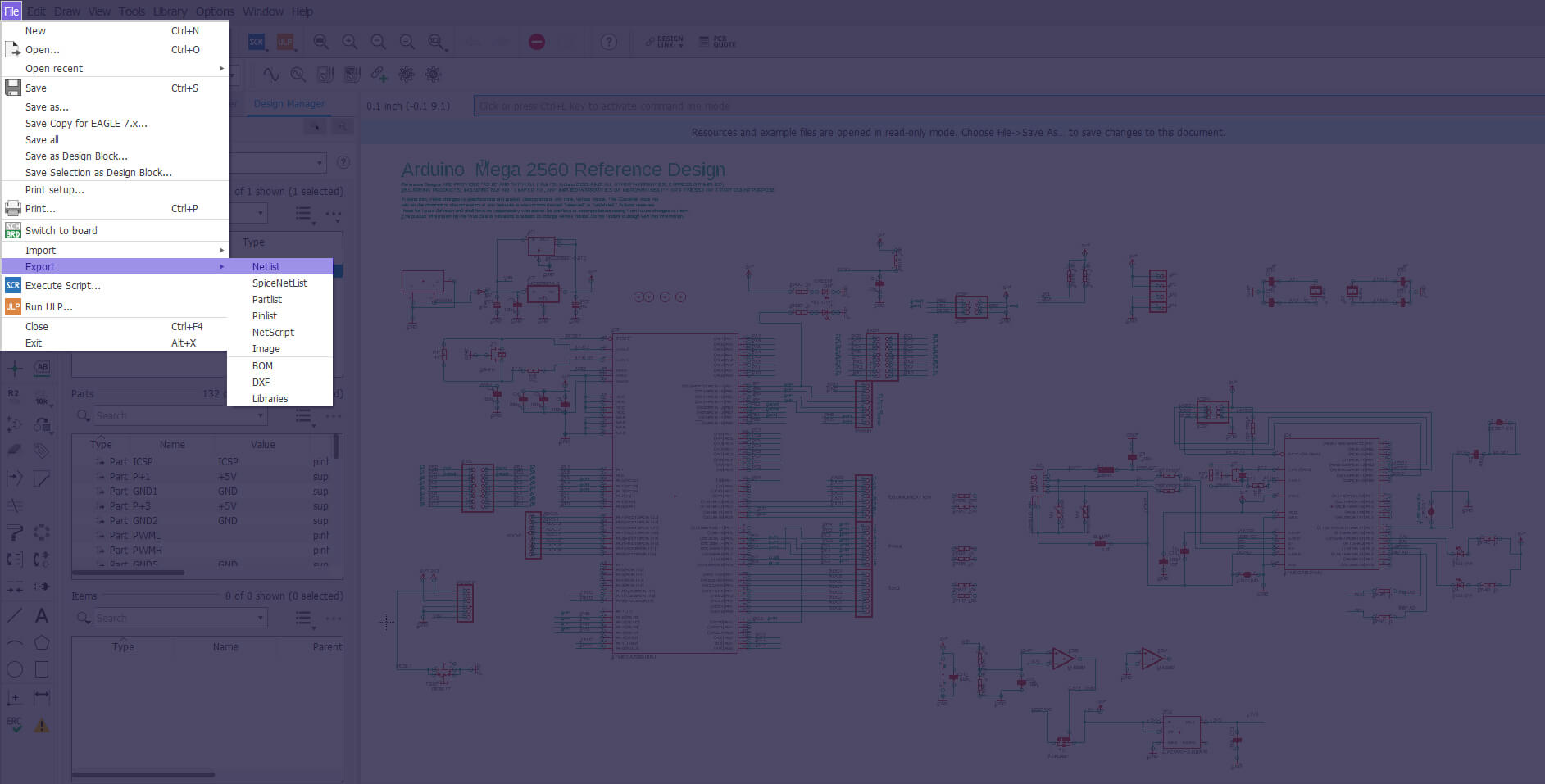This screenshot has width=1545, height=784.
Task: Open the yellow warning errors icon
Action: pos(42,725)
